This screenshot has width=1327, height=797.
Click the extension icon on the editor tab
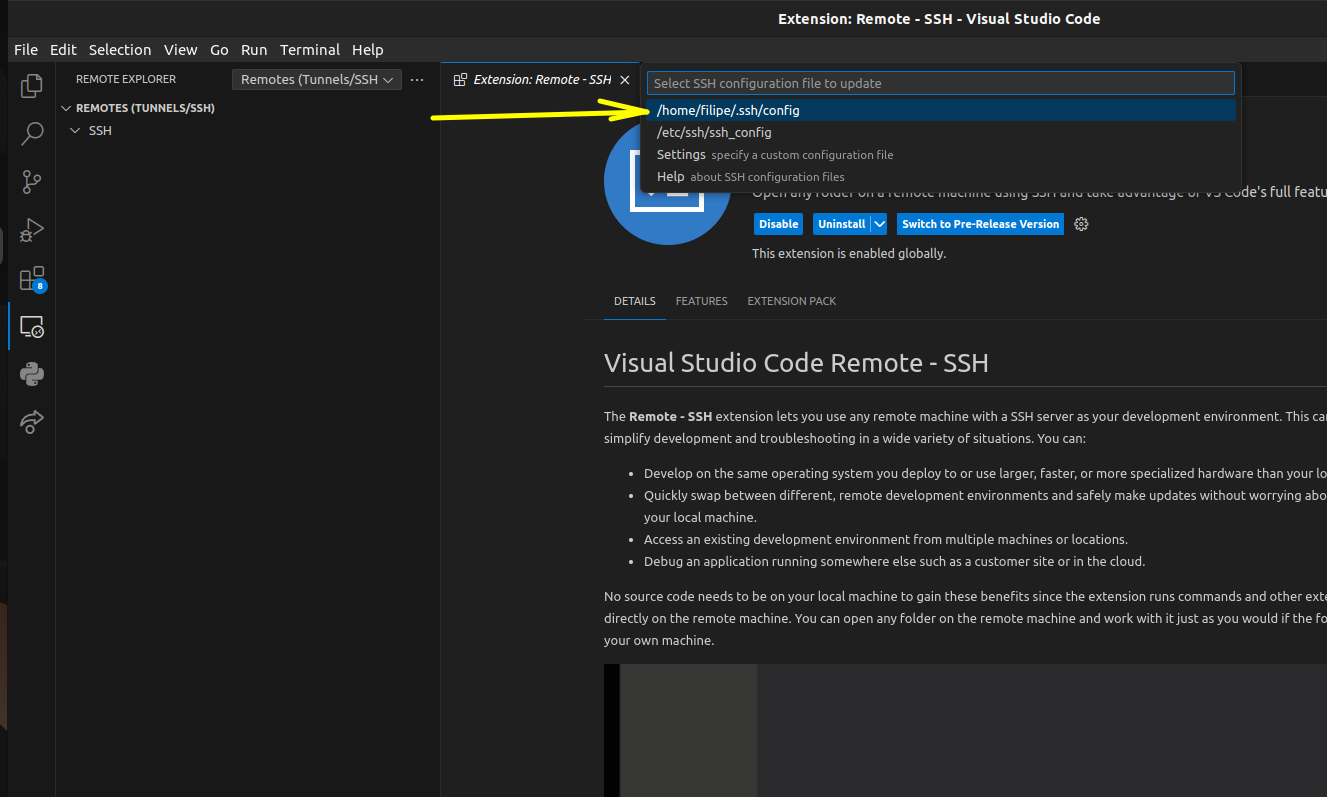[460, 79]
